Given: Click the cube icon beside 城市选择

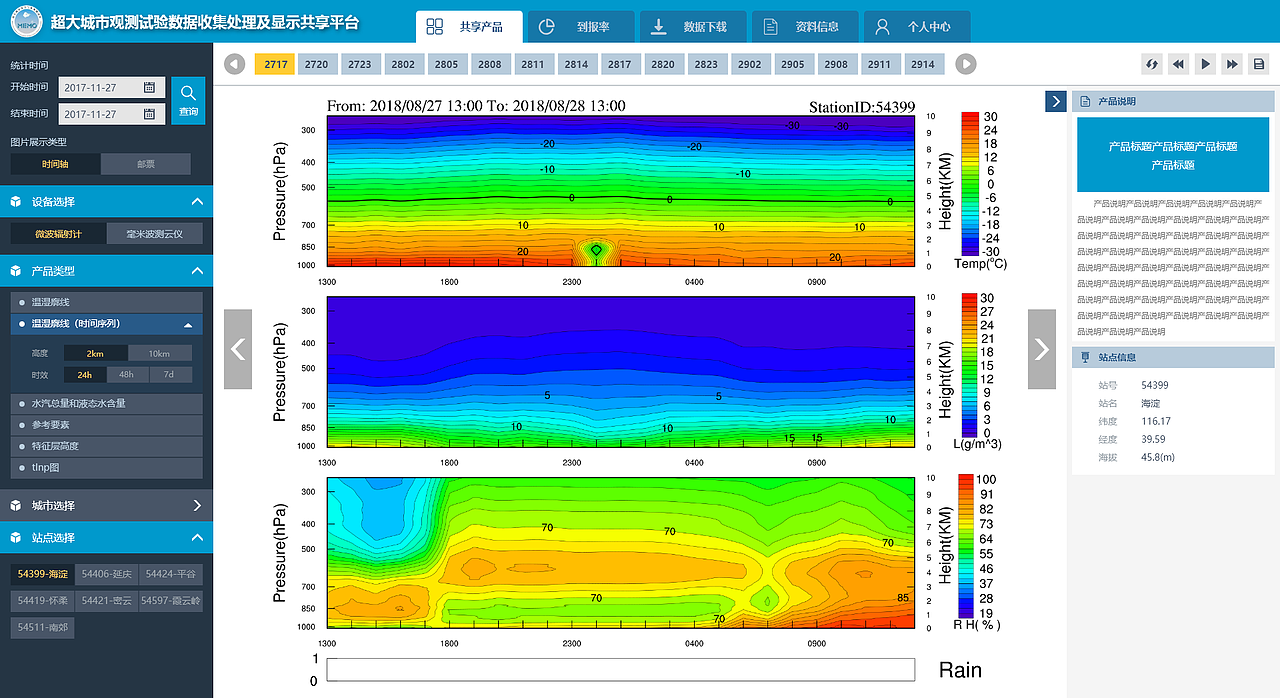Looking at the screenshot, I should (16, 506).
